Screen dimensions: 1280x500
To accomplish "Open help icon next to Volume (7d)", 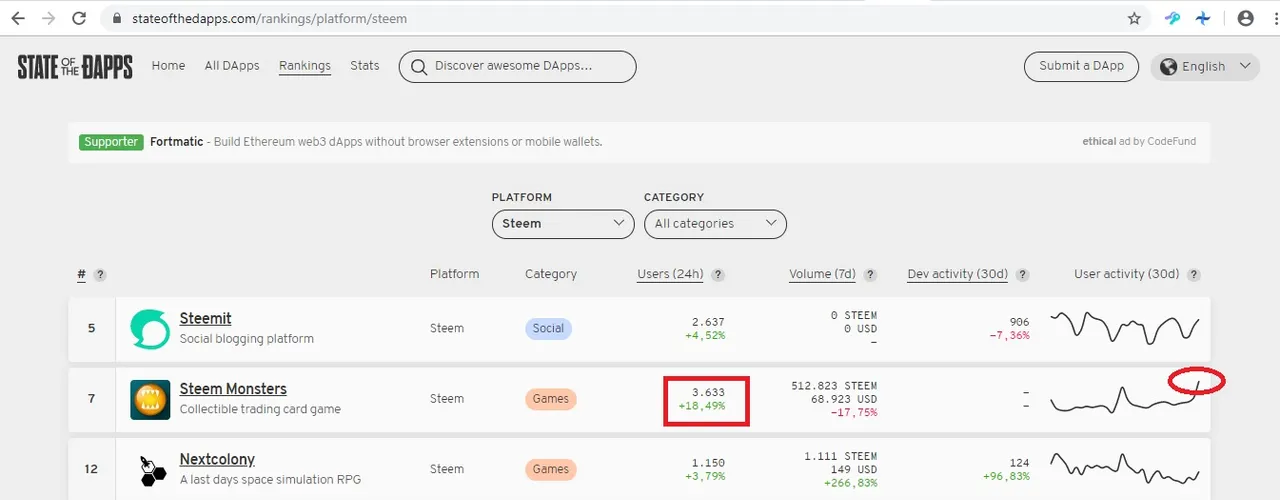I will 870,275.
